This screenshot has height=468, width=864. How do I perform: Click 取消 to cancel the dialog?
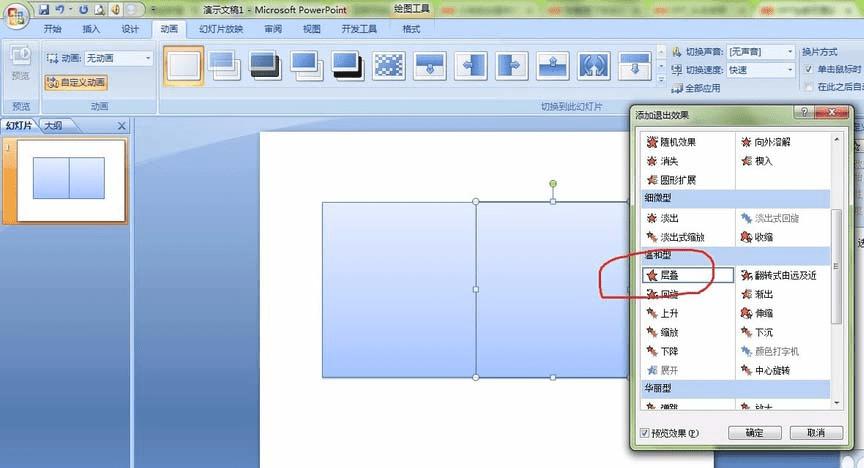click(816, 433)
